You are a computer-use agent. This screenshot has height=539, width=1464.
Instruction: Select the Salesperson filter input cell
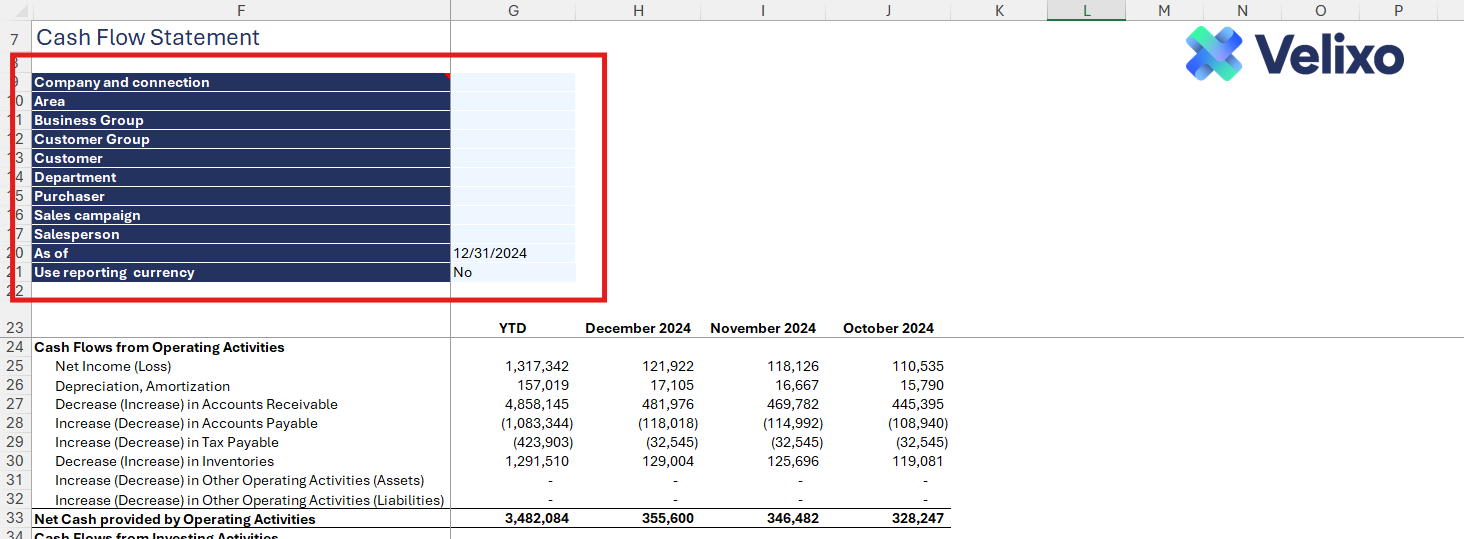[512, 234]
